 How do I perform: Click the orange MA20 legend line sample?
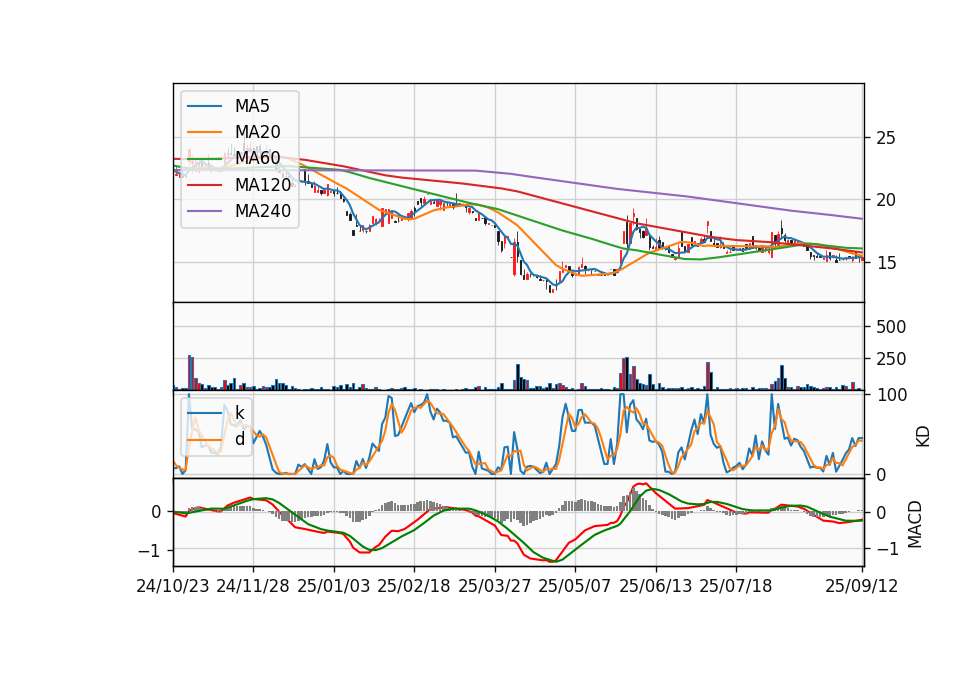(204, 132)
